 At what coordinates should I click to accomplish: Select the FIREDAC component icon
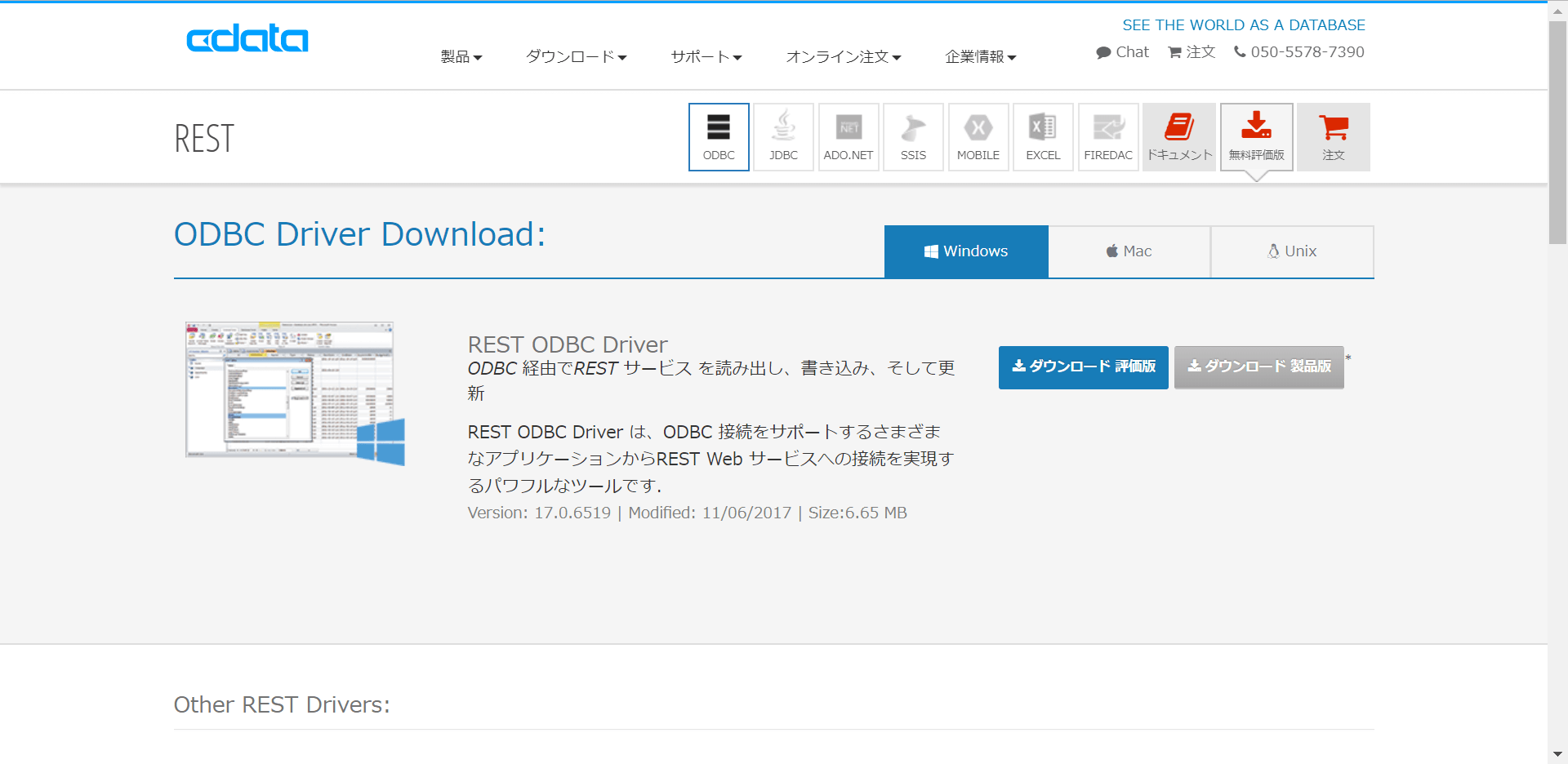(x=1107, y=136)
